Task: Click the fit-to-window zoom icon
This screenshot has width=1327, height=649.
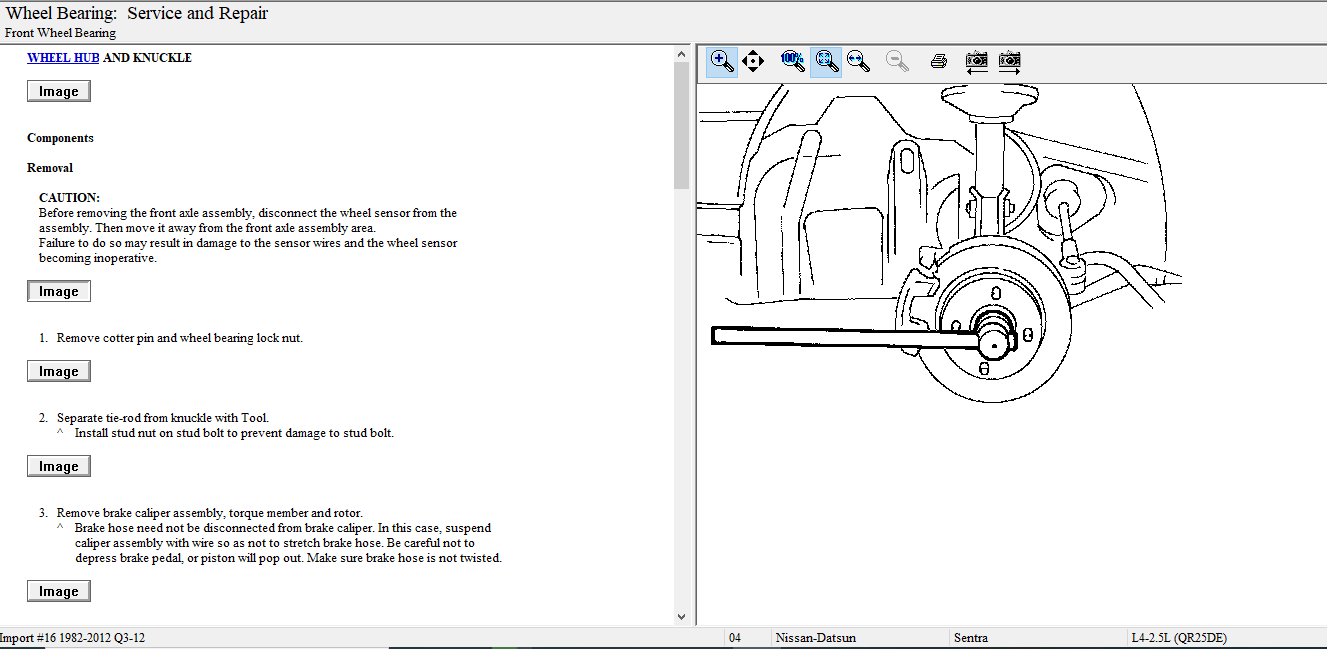Action: click(825, 61)
